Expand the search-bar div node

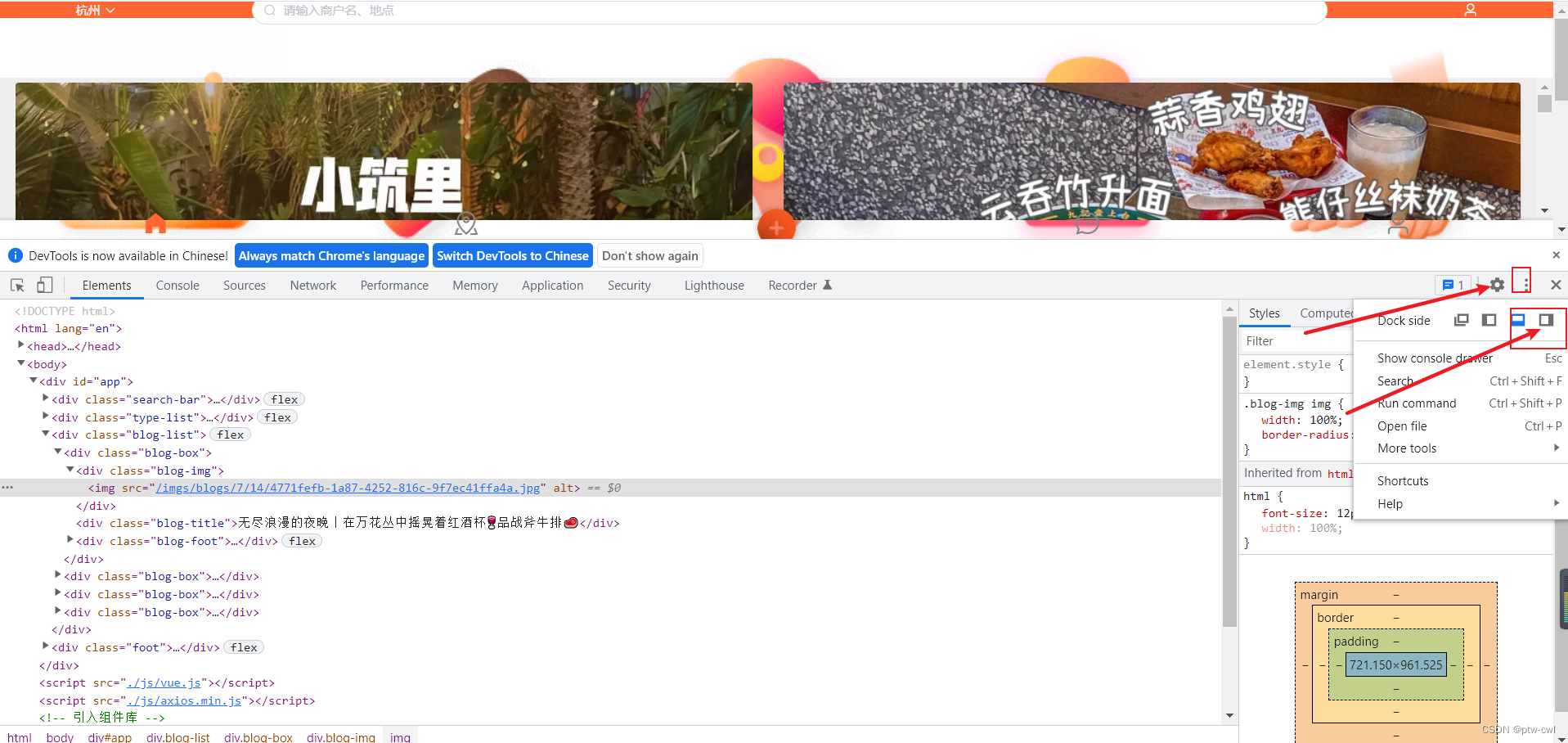(45, 399)
